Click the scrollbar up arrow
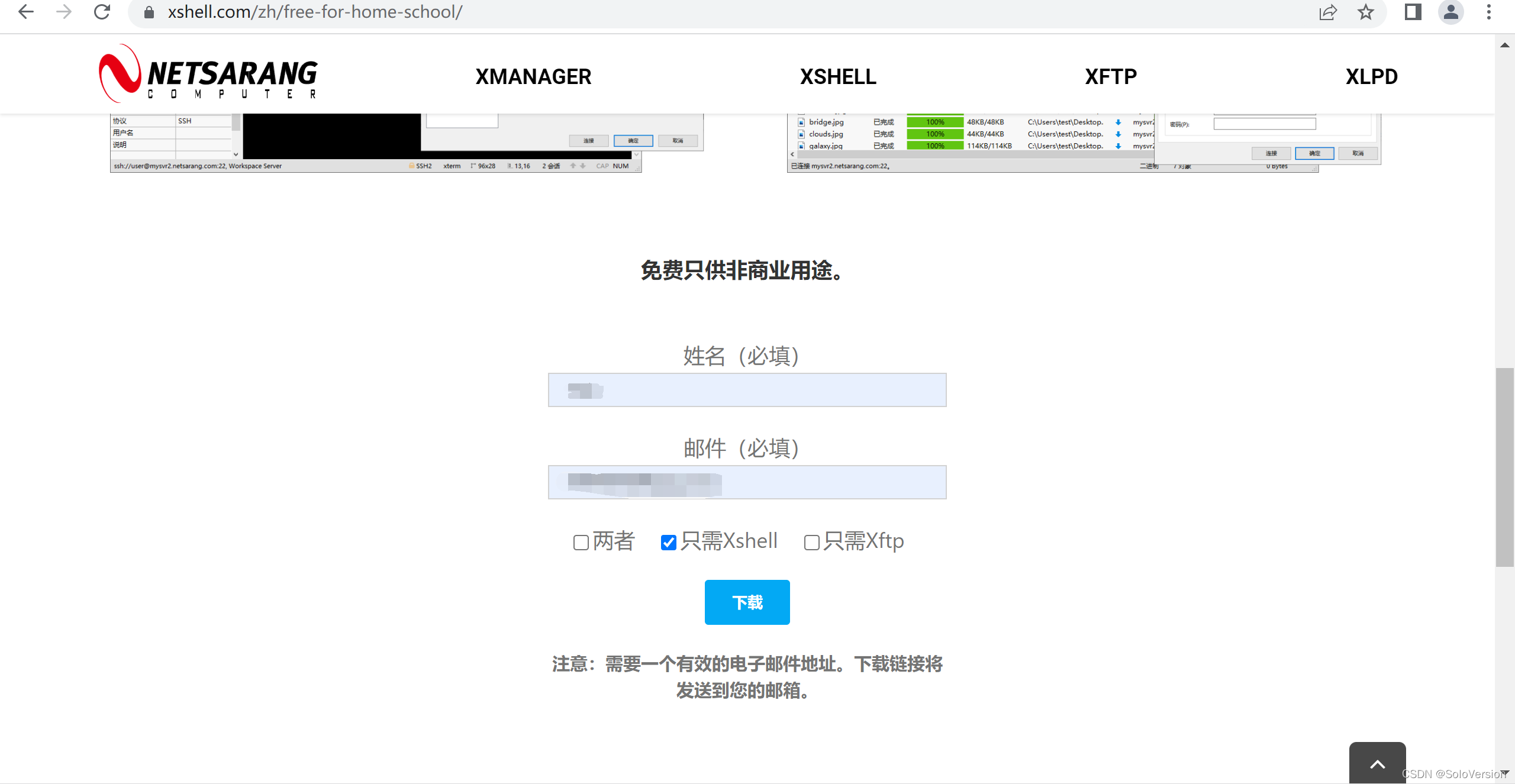1515x784 pixels. click(1504, 45)
